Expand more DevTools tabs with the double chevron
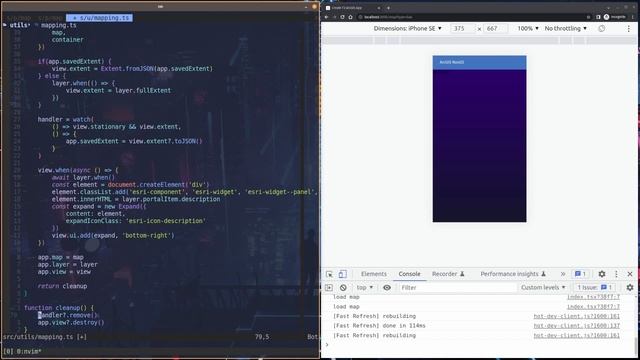The height and width of the screenshot is (360, 640). pyautogui.click(x=563, y=274)
